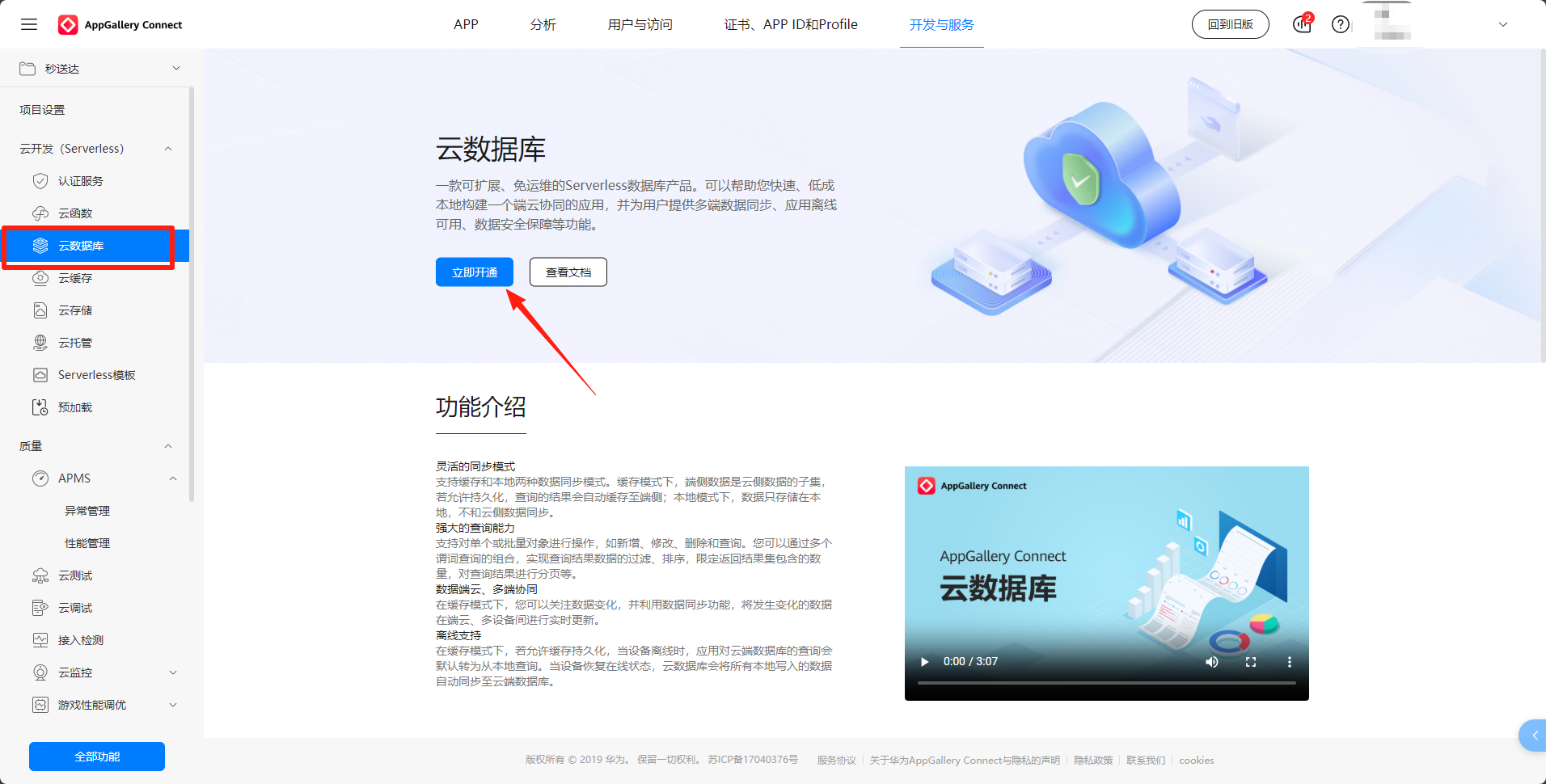Open 证书、APP ID和Profile tab
1546x784 pixels.
pos(791,24)
